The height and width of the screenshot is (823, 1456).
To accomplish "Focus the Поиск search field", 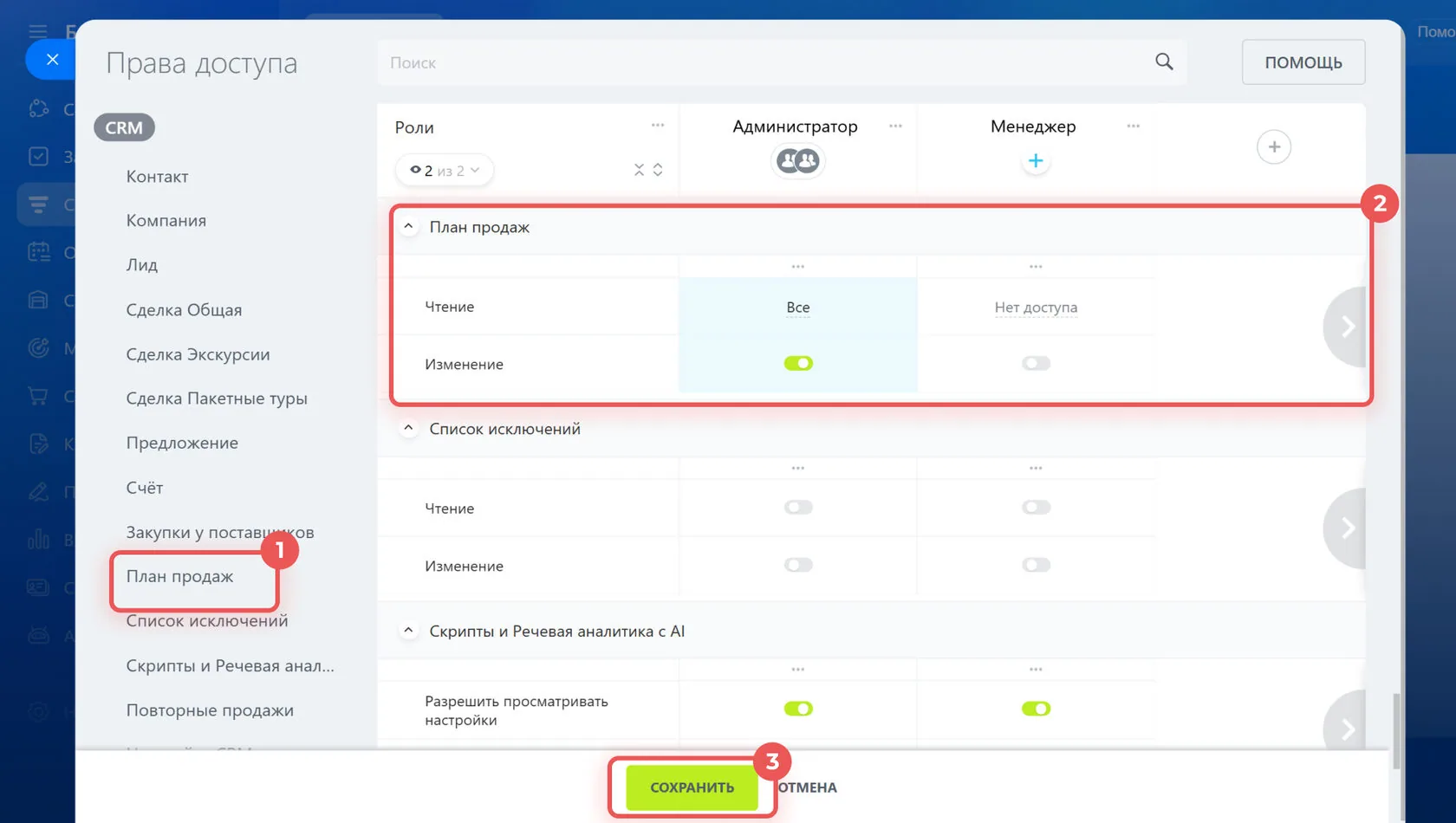I will click(763, 62).
